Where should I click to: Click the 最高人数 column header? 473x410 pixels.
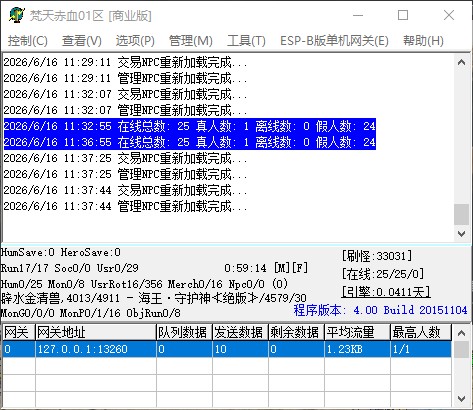pyautogui.click(x=421, y=333)
